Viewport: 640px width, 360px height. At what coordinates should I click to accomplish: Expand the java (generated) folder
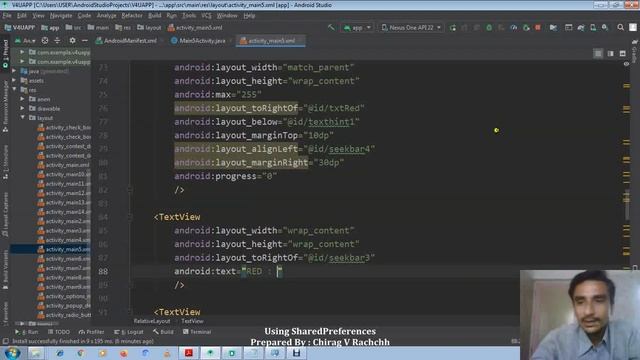[x=14, y=71]
